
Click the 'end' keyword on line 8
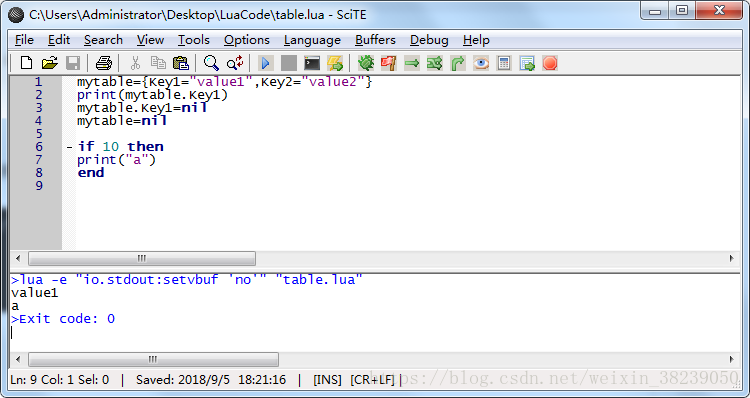coord(91,173)
